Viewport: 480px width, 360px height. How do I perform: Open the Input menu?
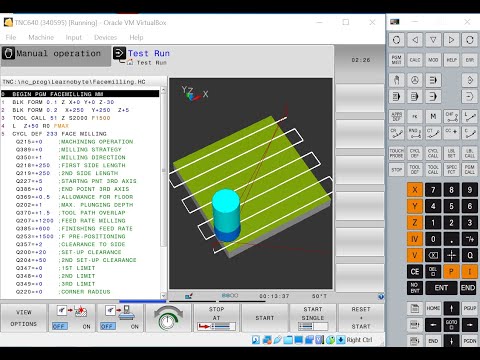[73, 37]
